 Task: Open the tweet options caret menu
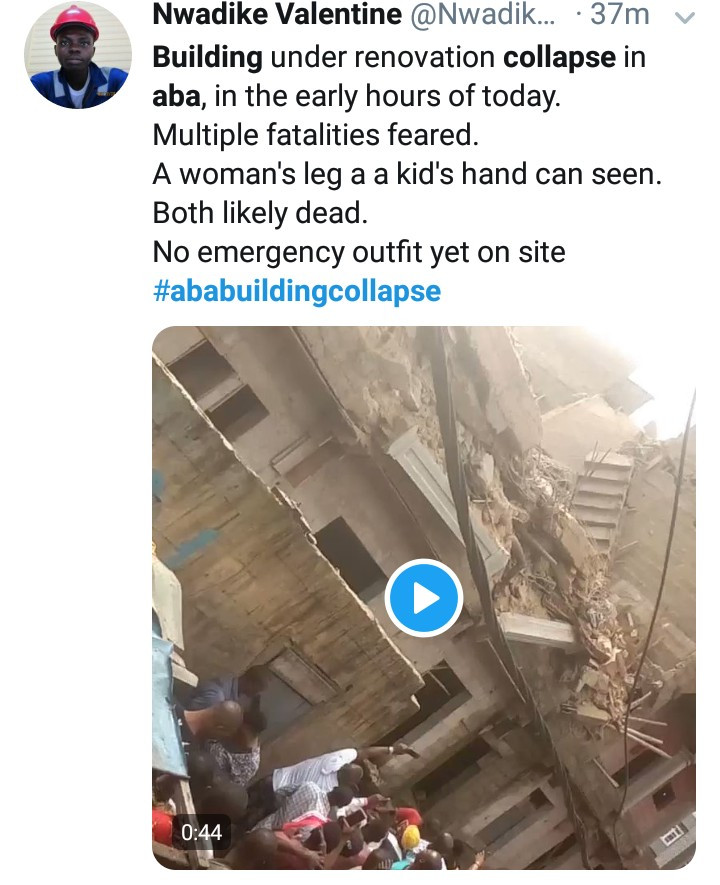click(685, 17)
